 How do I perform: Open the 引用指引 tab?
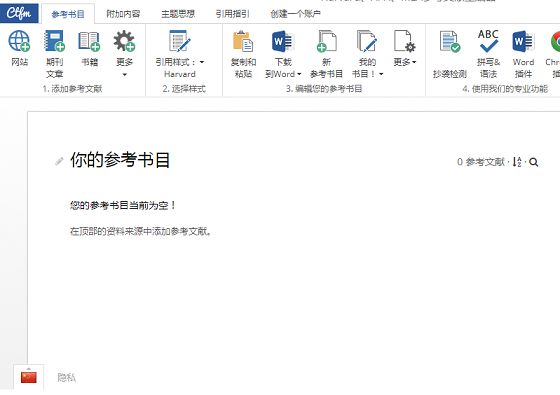pyautogui.click(x=232, y=14)
